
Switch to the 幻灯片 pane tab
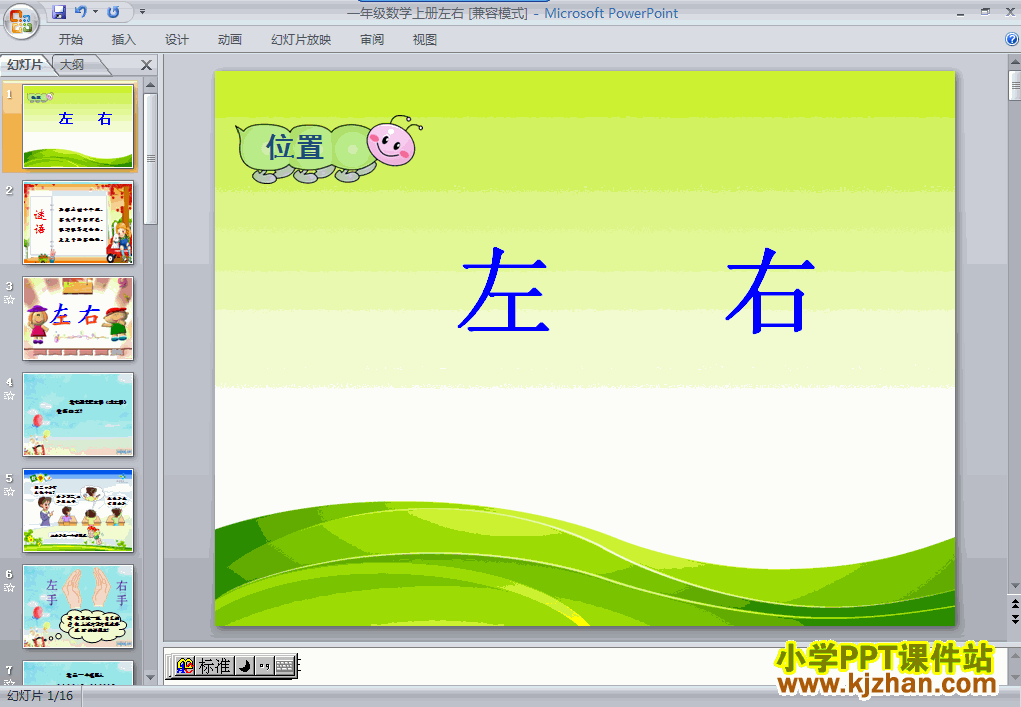pos(25,64)
